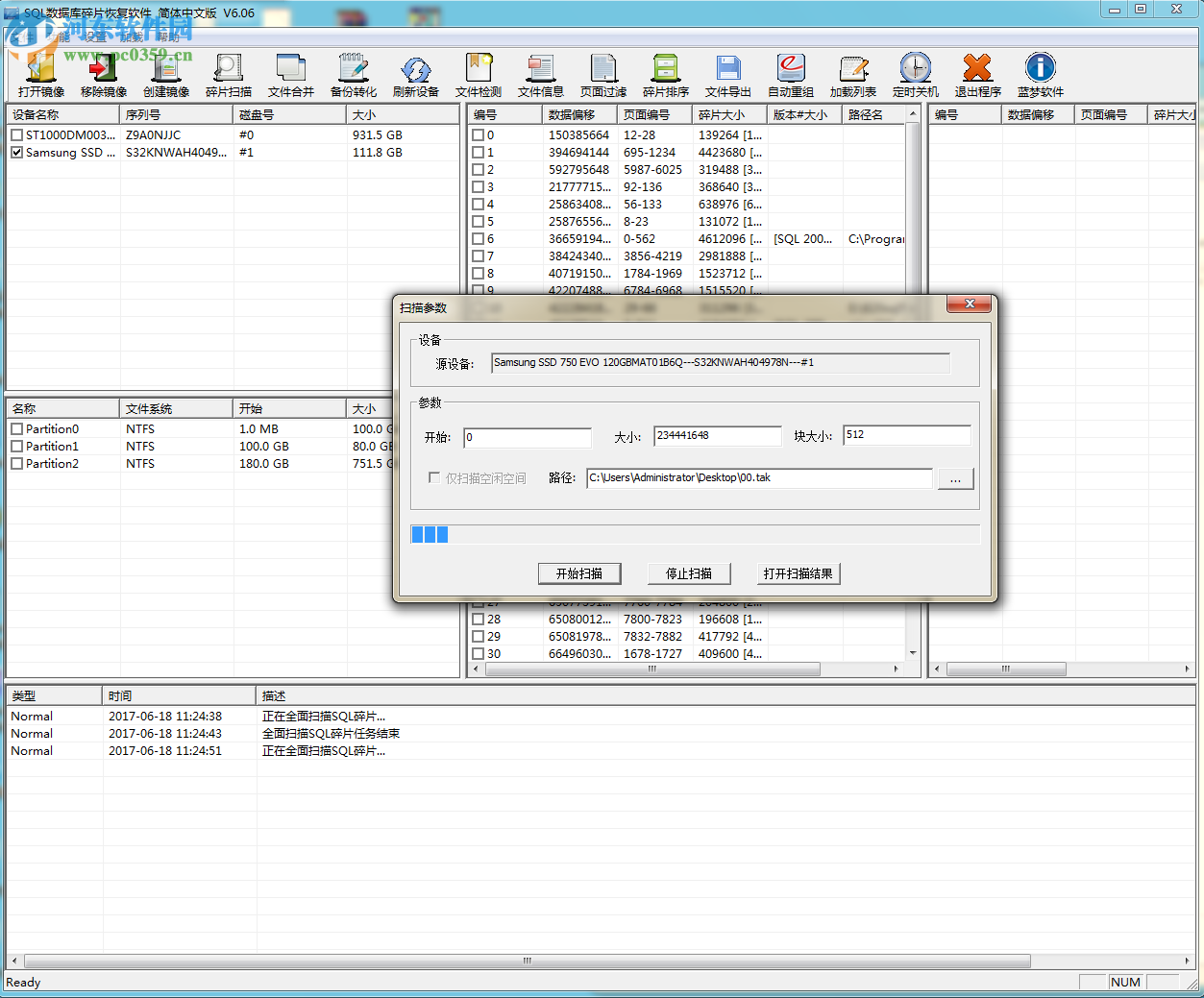Click the scan progress bar in the dialog
Image resolution: width=1204 pixels, height=998 pixels.
pyautogui.click(x=695, y=535)
